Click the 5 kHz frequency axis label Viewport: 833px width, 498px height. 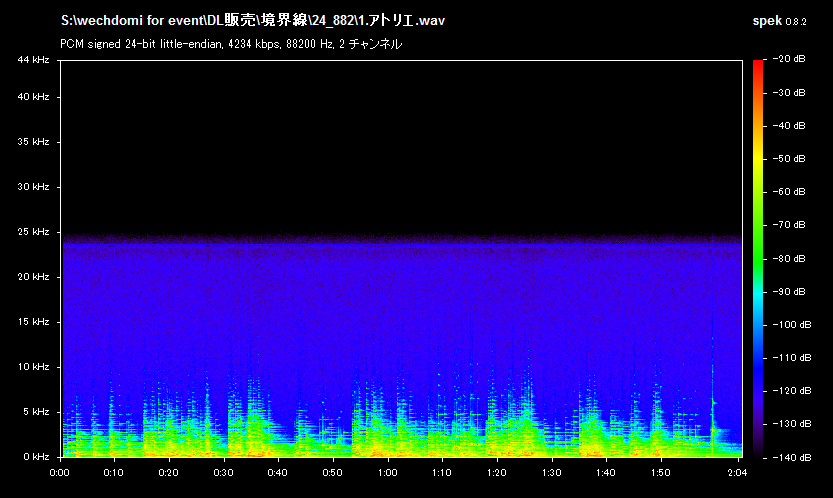click(36, 412)
